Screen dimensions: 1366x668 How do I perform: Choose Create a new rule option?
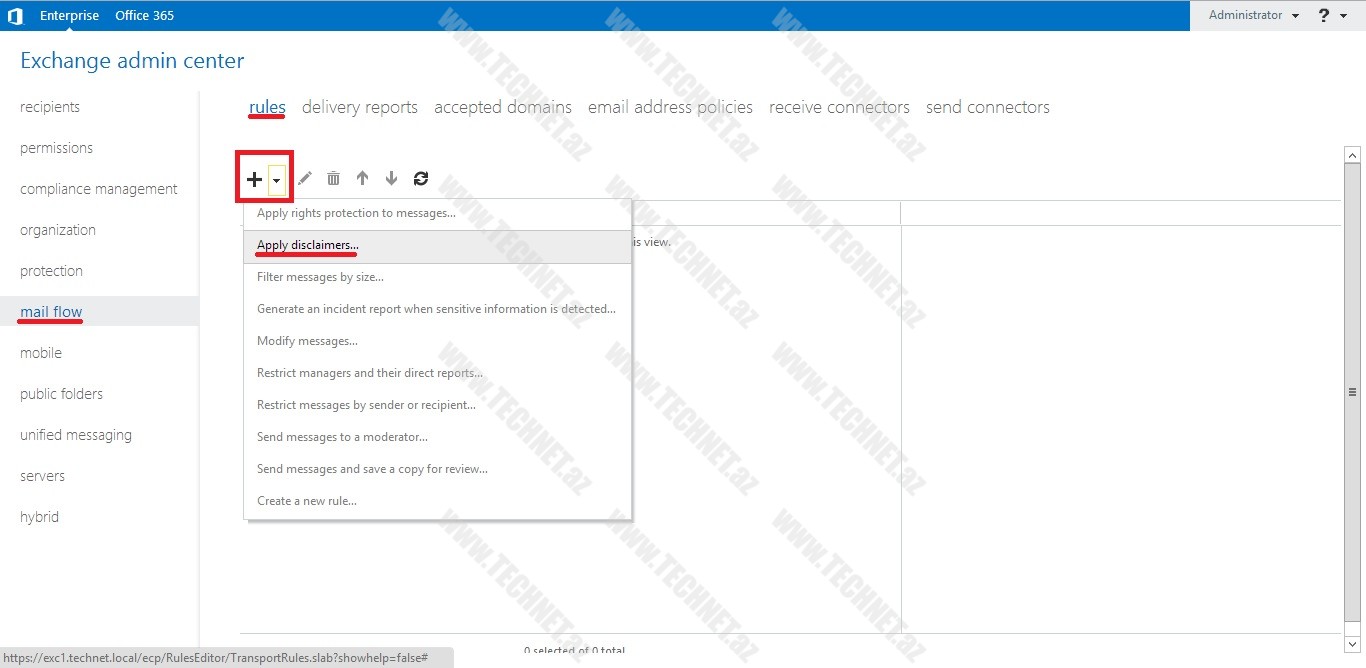(306, 501)
